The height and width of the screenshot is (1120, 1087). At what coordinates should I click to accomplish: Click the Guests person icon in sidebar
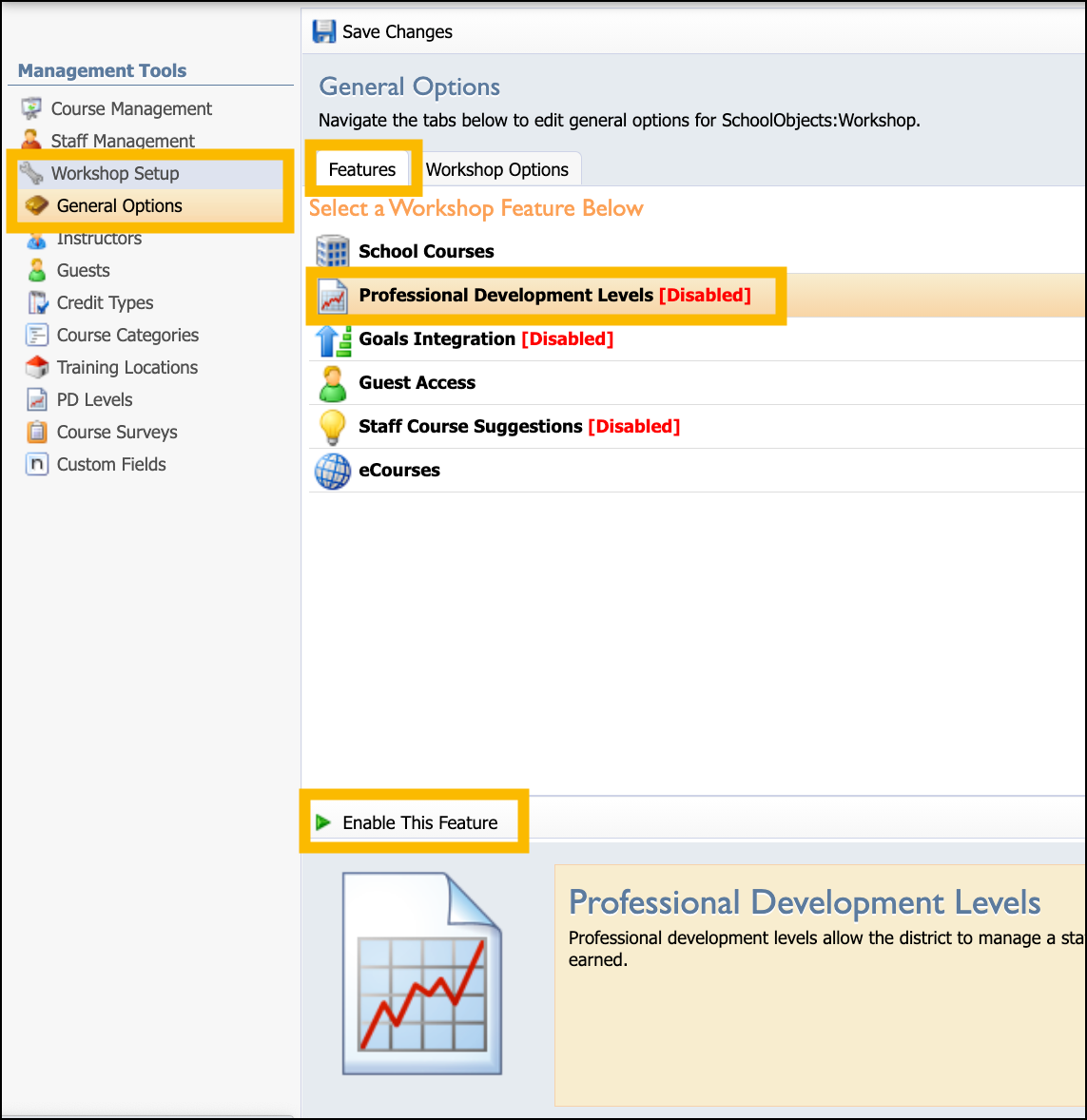click(36, 270)
